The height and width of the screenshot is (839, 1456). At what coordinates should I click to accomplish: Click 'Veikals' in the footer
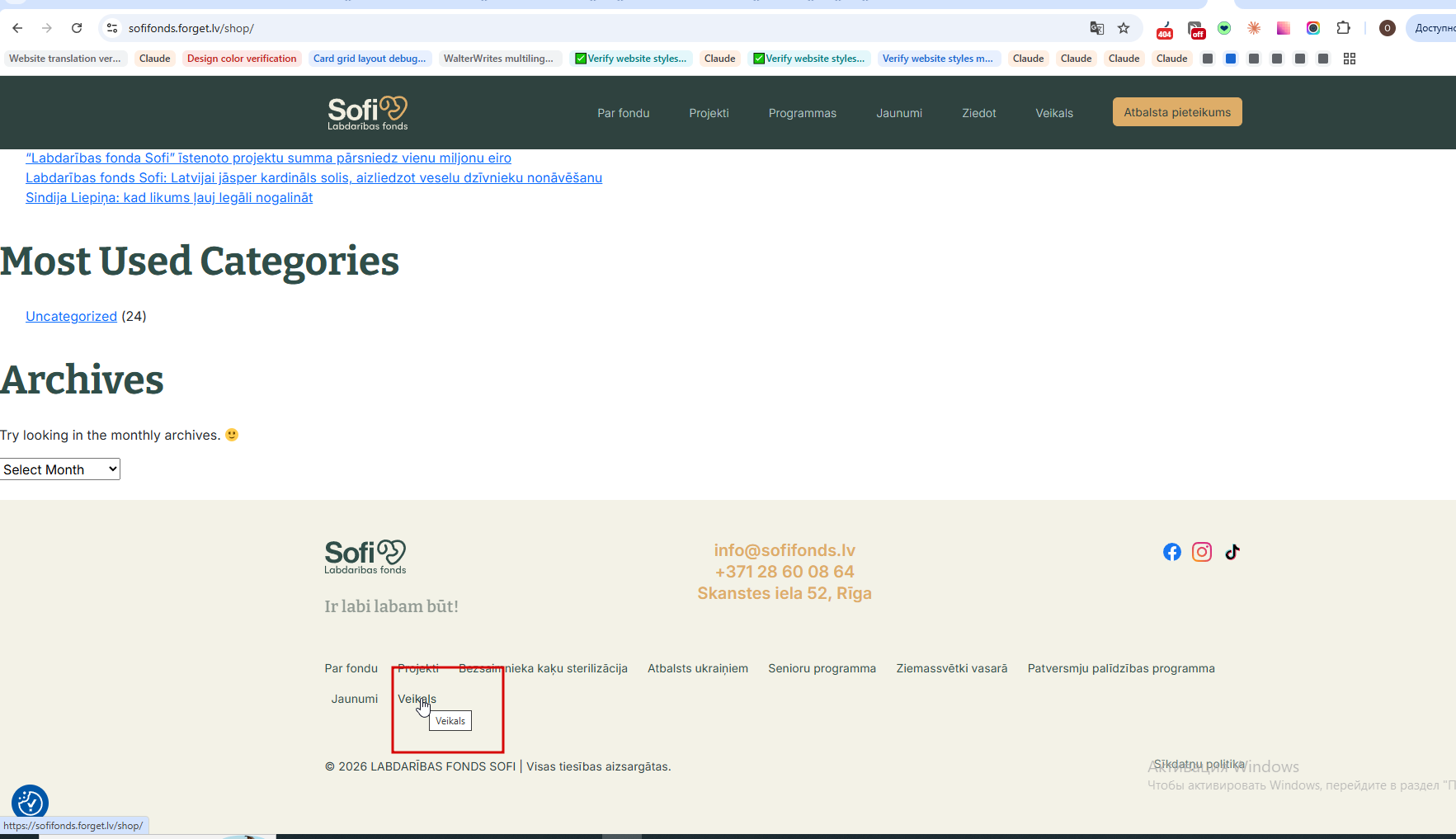417,699
